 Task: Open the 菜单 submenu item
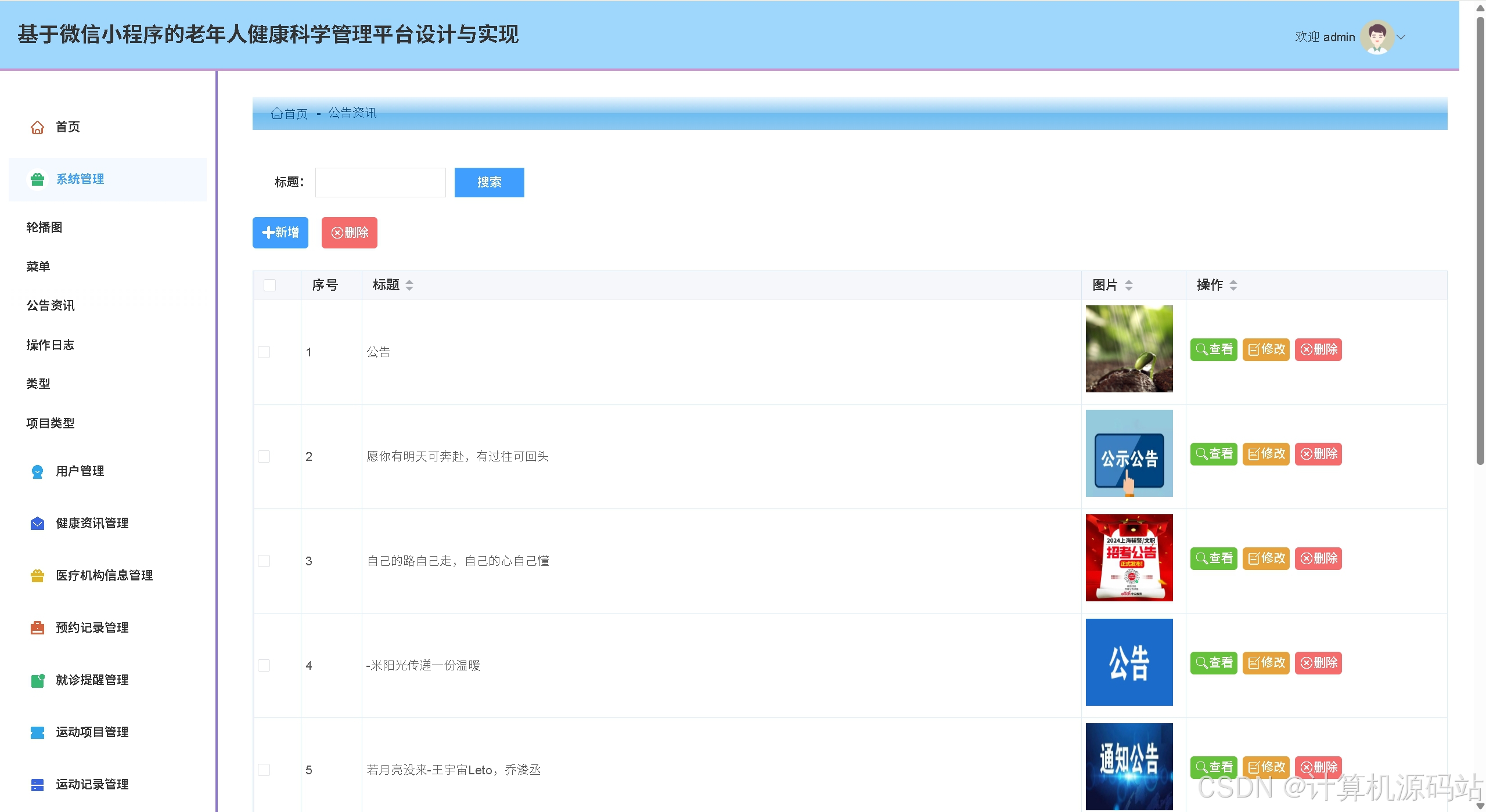point(38,266)
